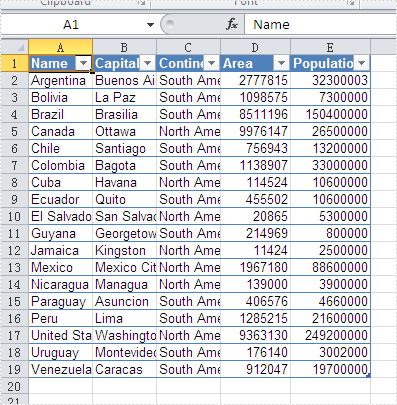
Task: Click the Name Box showing A1
Action: click(x=71, y=25)
